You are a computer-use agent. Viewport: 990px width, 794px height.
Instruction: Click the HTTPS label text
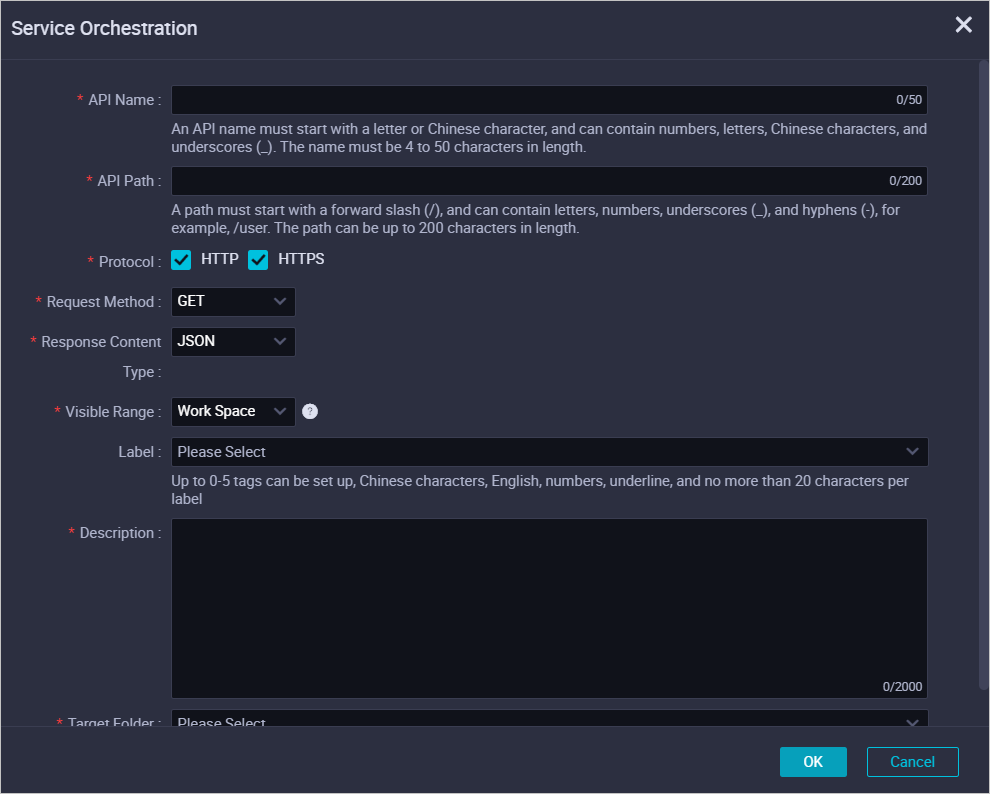pos(301,259)
